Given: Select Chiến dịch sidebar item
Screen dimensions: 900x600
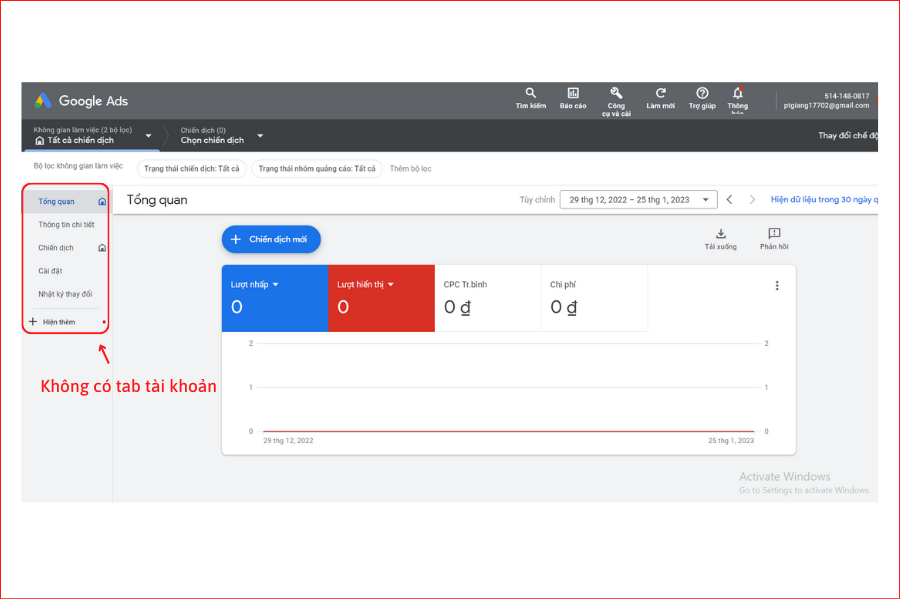Looking at the screenshot, I should click(56, 248).
